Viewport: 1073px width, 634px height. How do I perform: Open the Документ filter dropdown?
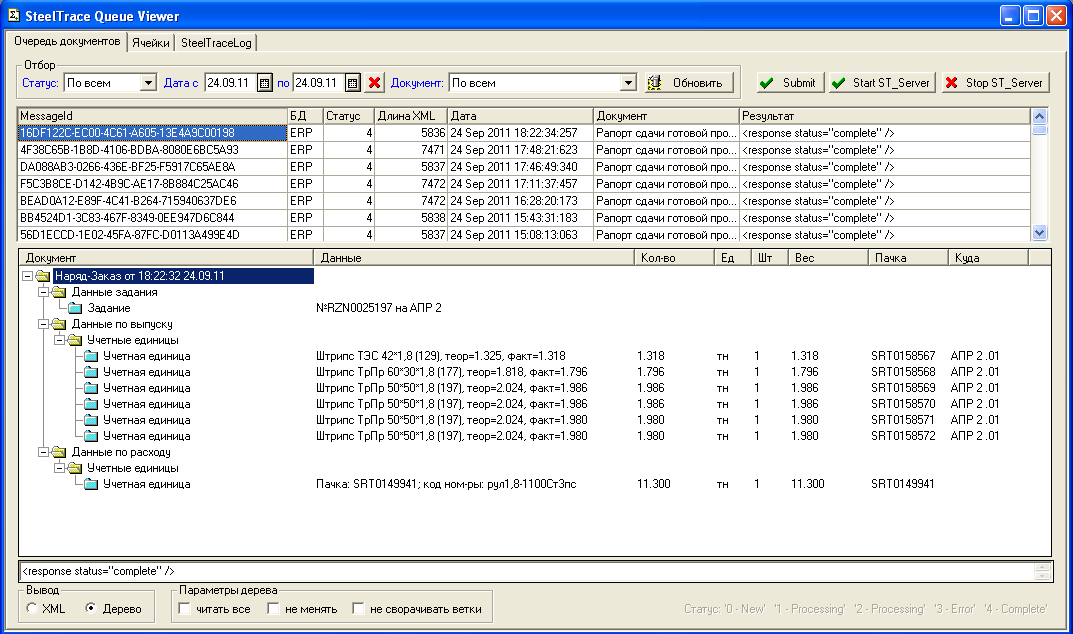[628, 83]
